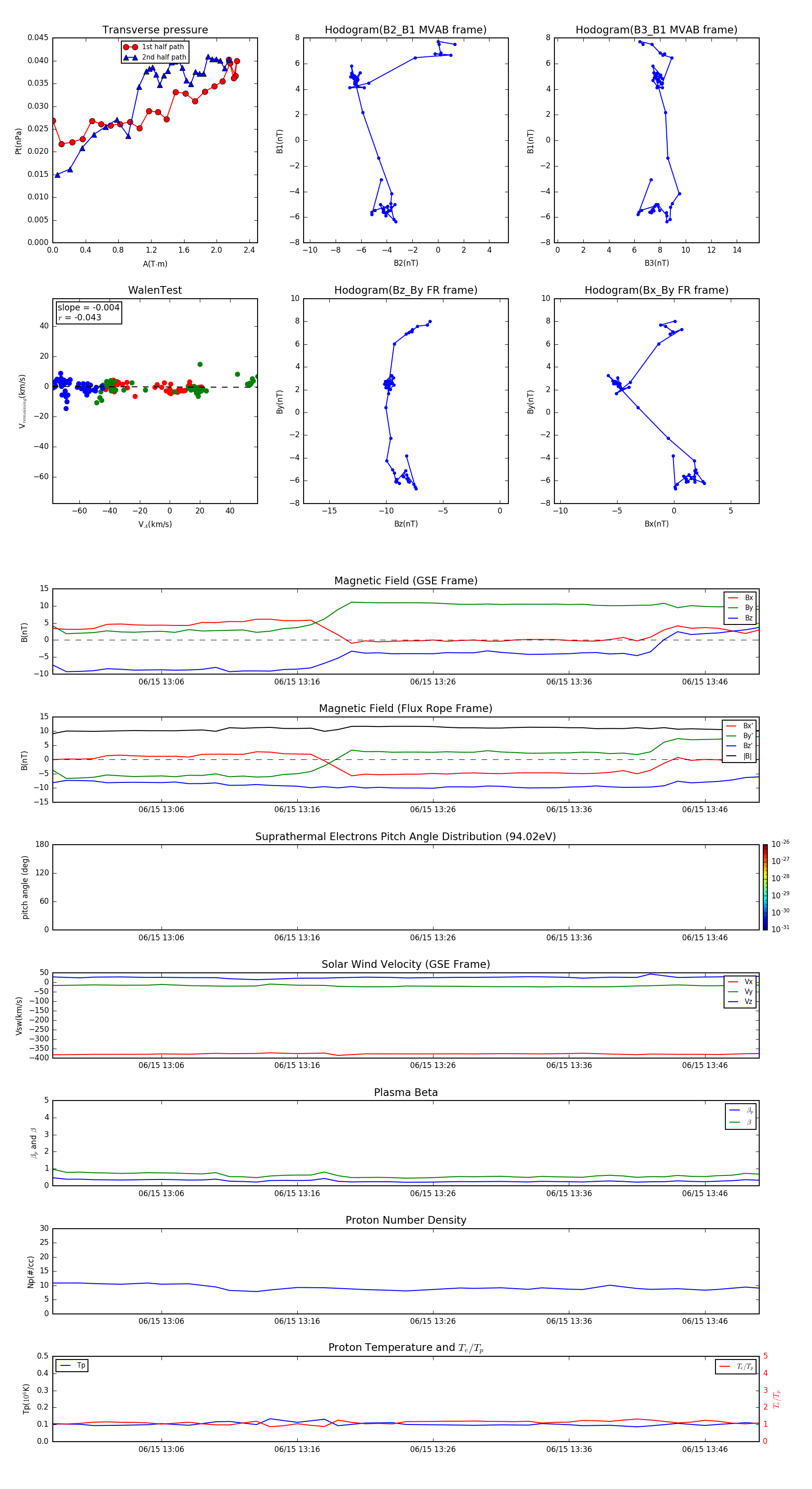812x1489 pixels.
Task: Click the "Magnetic Field (Flux Rope Frame)" title
Action: click(406, 709)
